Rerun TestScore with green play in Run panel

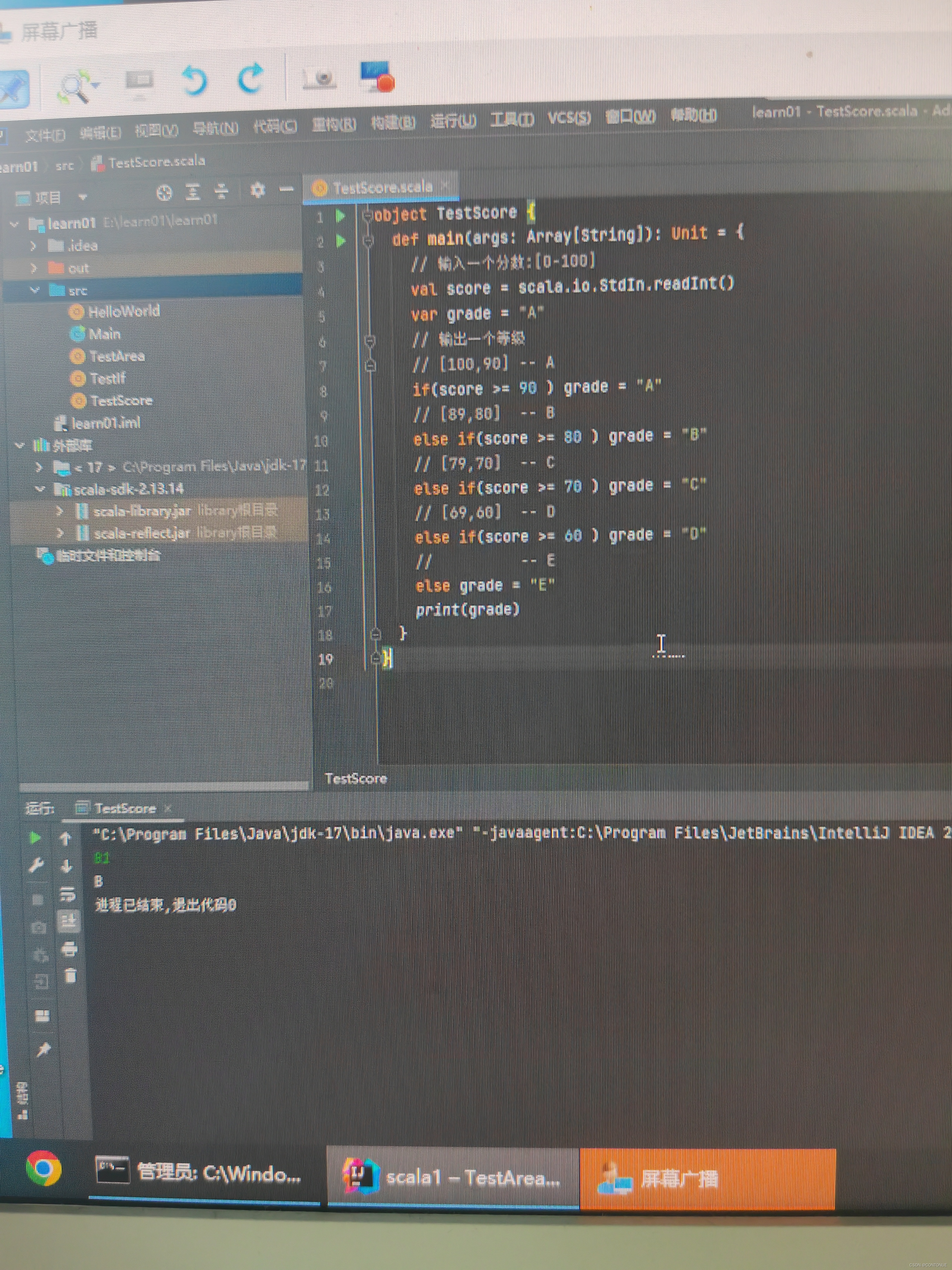click(x=35, y=838)
